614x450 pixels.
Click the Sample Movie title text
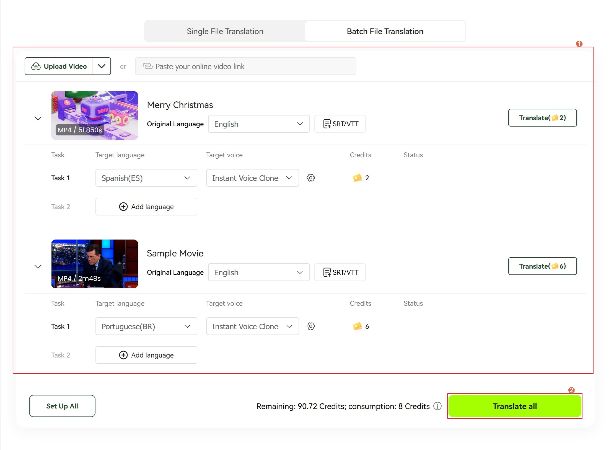175,253
